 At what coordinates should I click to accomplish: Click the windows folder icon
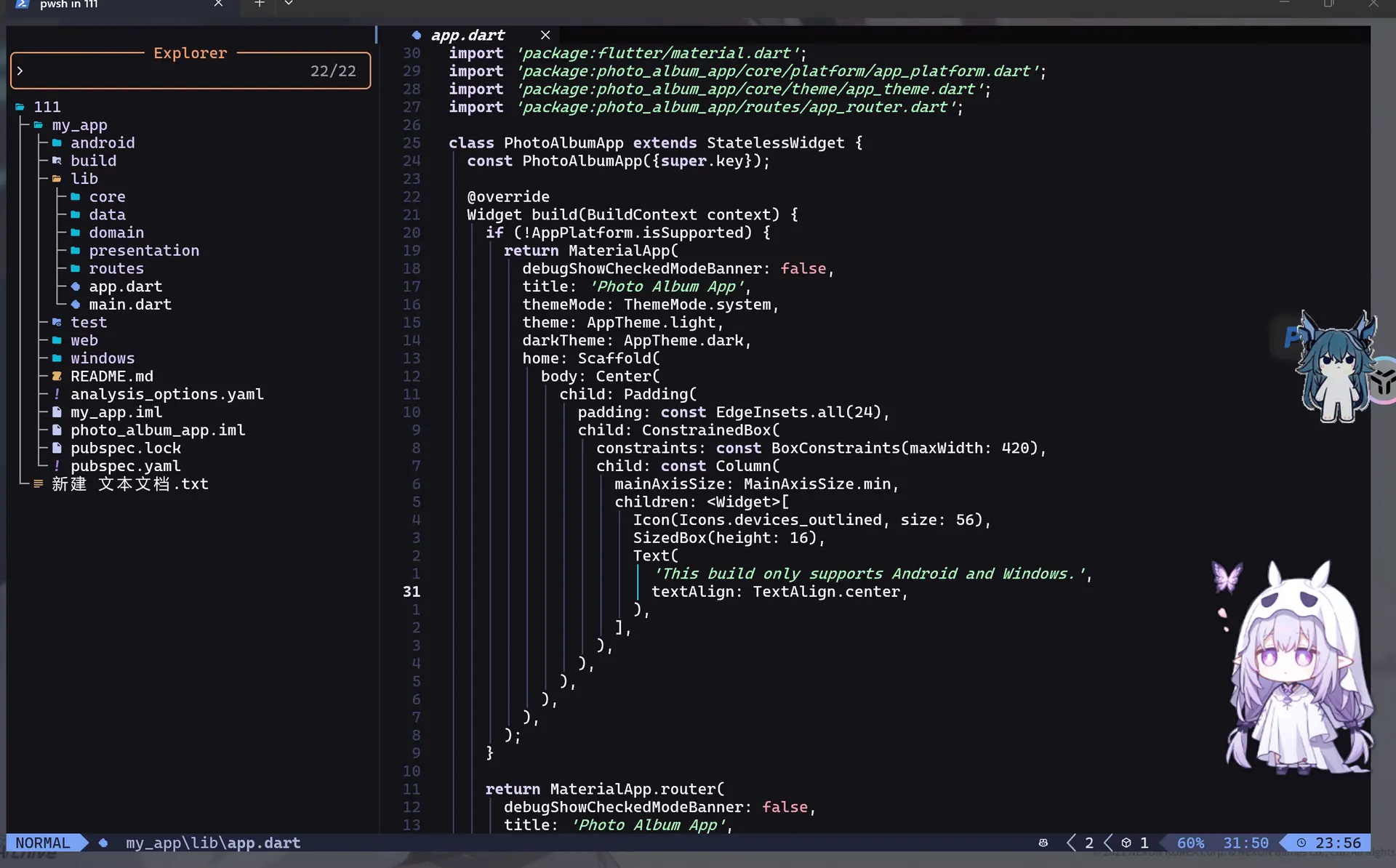tap(57, 358)
